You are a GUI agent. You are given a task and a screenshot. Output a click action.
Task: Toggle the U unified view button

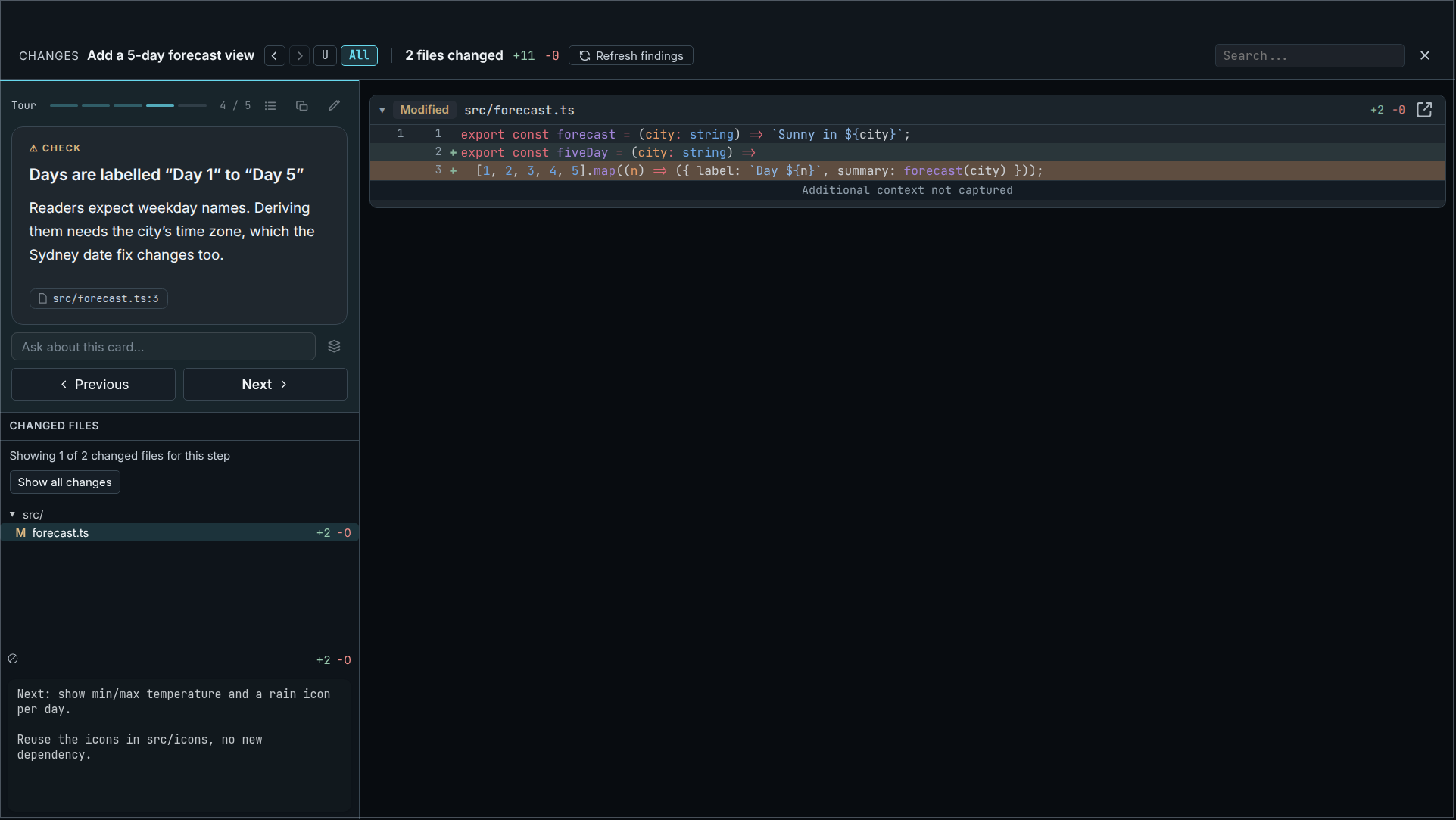coord(325,55)
